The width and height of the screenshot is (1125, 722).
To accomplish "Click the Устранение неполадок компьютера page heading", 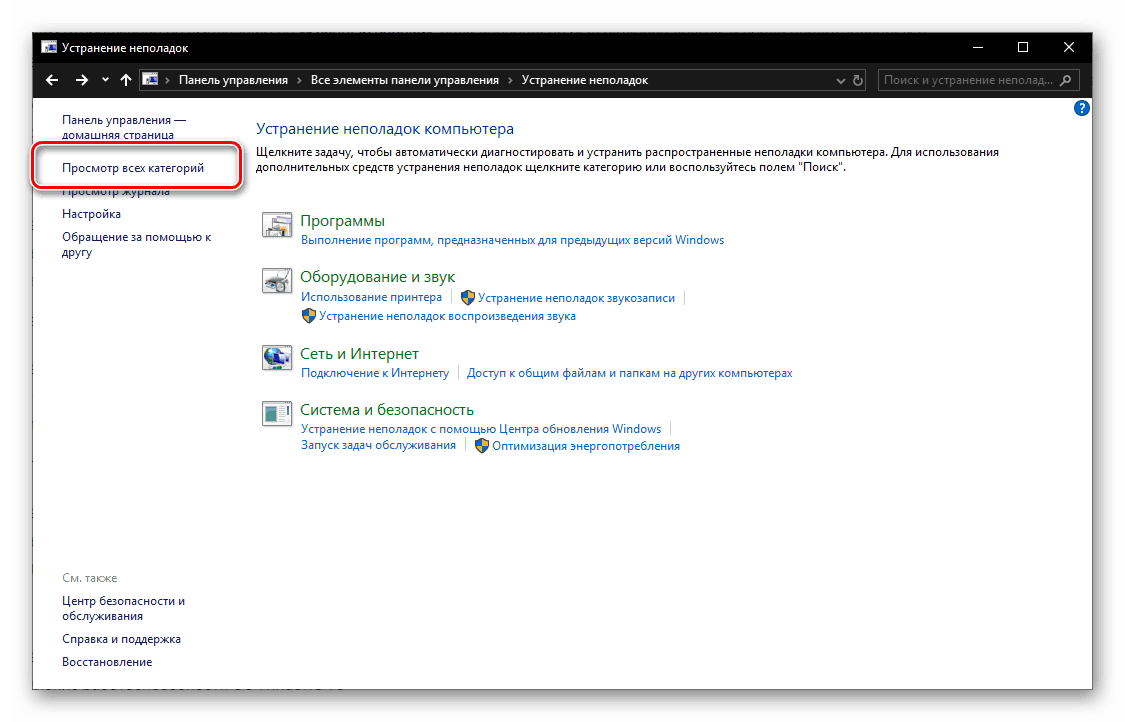I will click(385, 128).
